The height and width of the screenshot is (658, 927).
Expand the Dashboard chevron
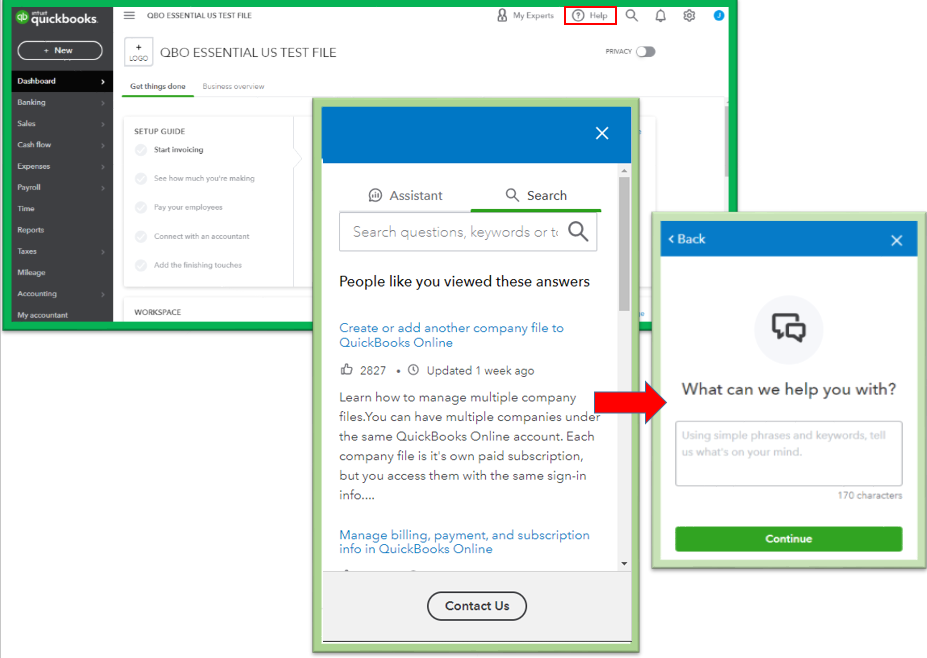coord(103,82)
